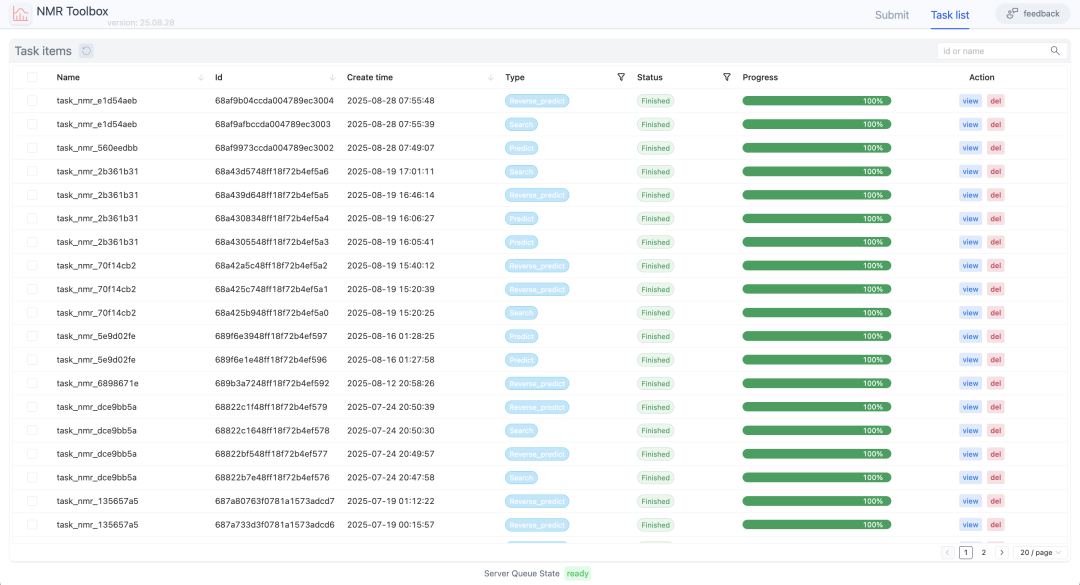Open the Task list tab
This screenshot has height=585, width=1080.
(x=949, y=15)
